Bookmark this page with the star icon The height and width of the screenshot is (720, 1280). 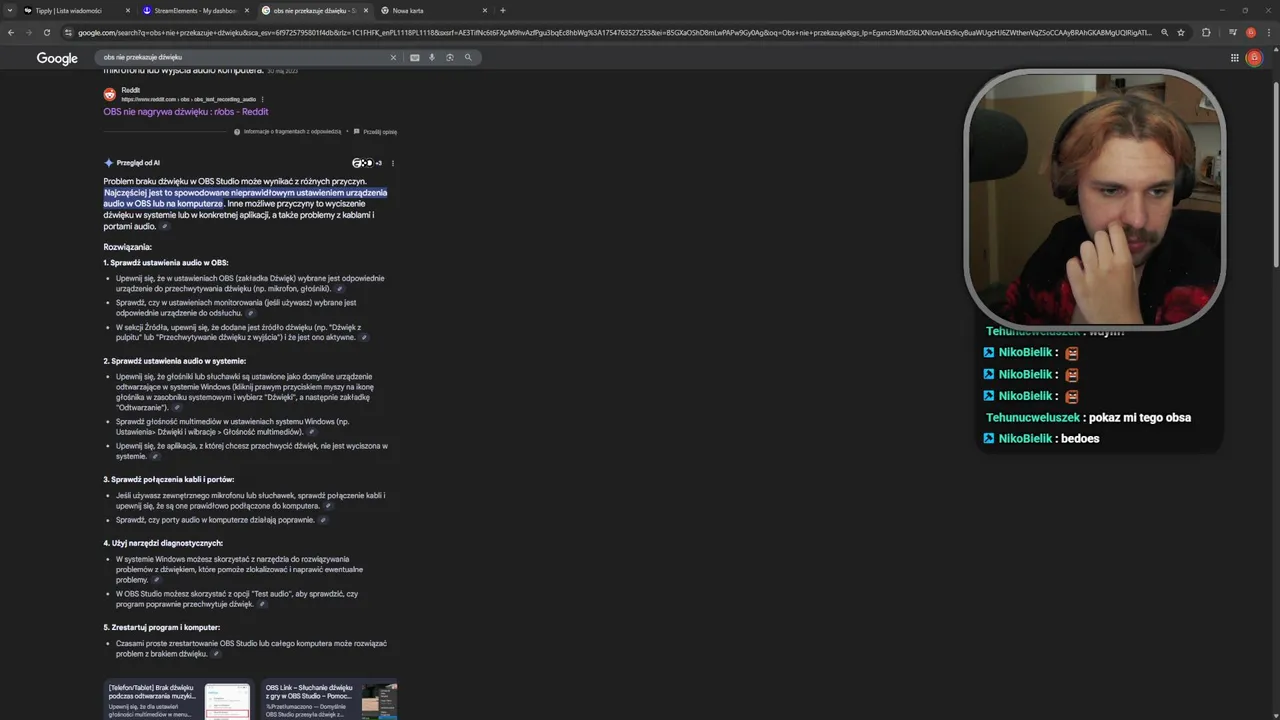1181,32
